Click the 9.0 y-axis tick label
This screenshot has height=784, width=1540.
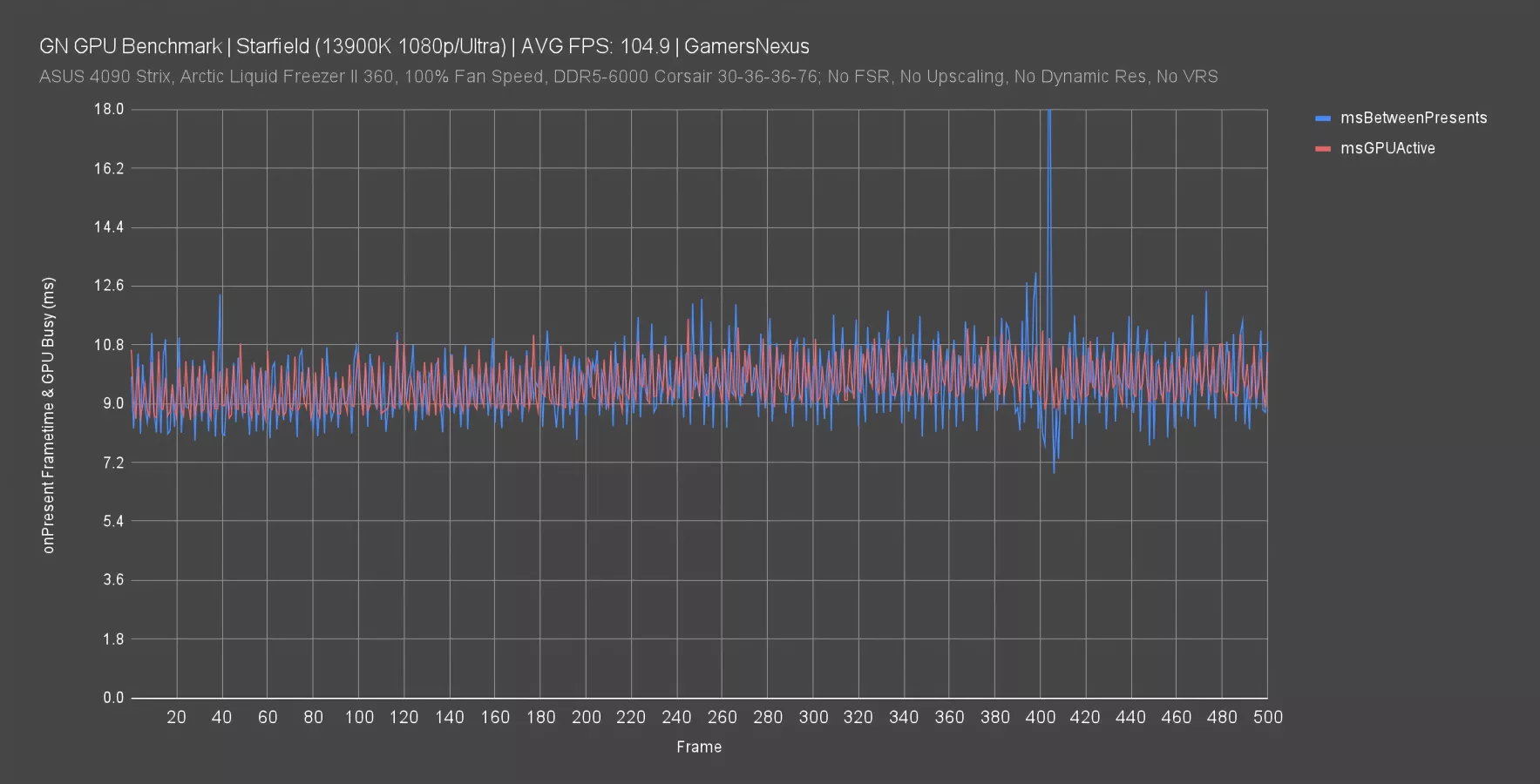(x=113, y=403)
